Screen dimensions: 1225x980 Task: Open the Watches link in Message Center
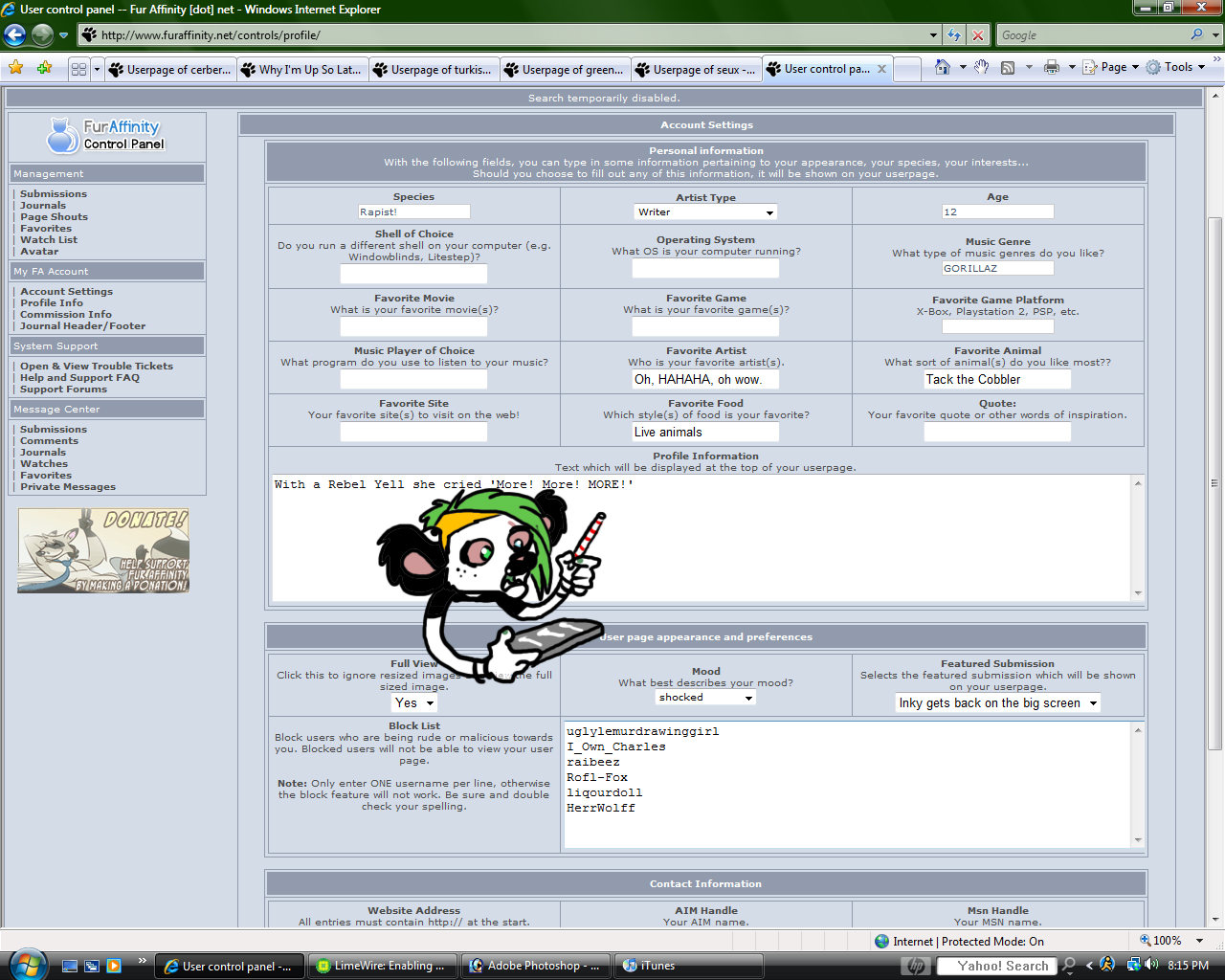coord(44,463)
